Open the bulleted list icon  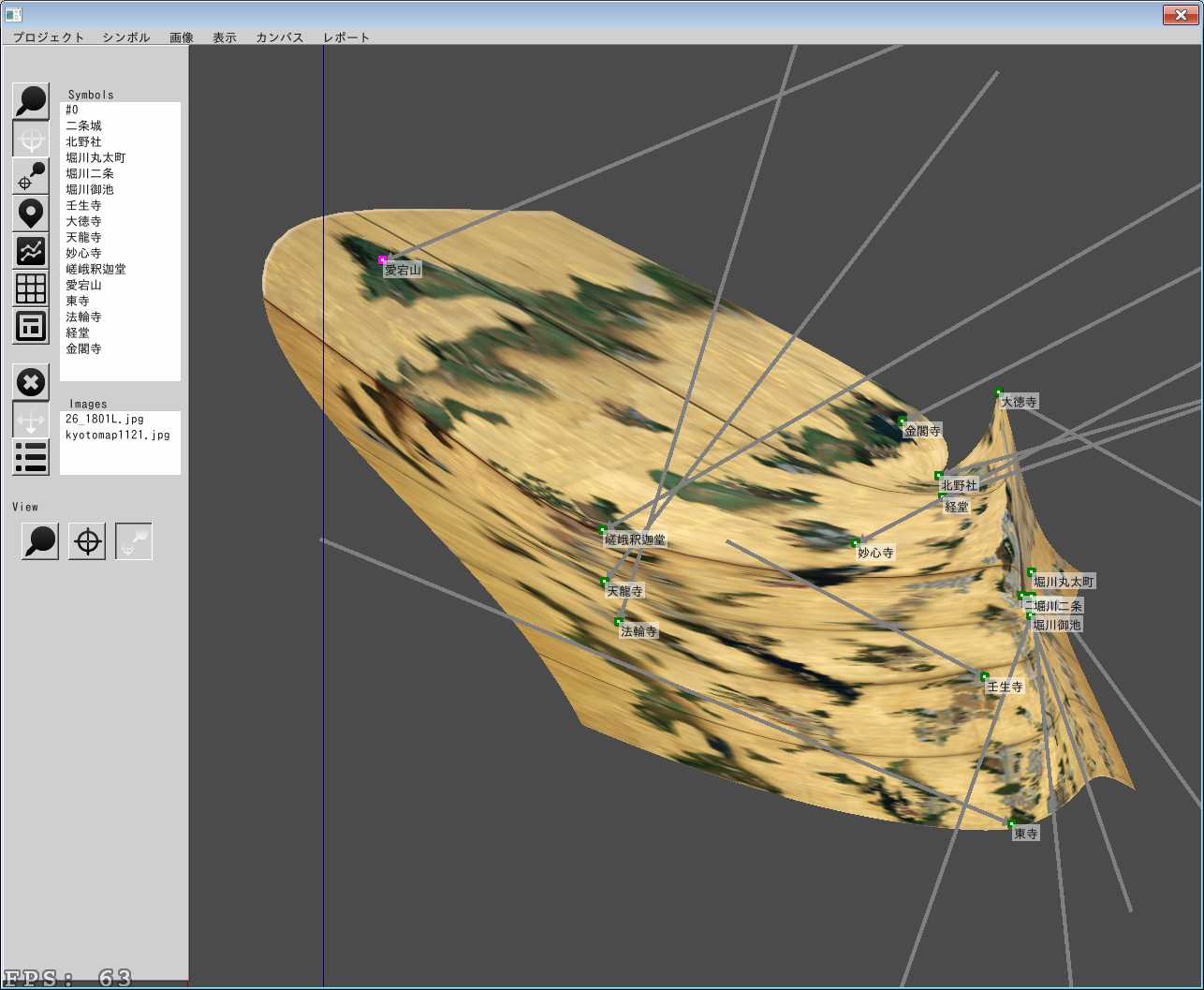(x=31, y=457)
